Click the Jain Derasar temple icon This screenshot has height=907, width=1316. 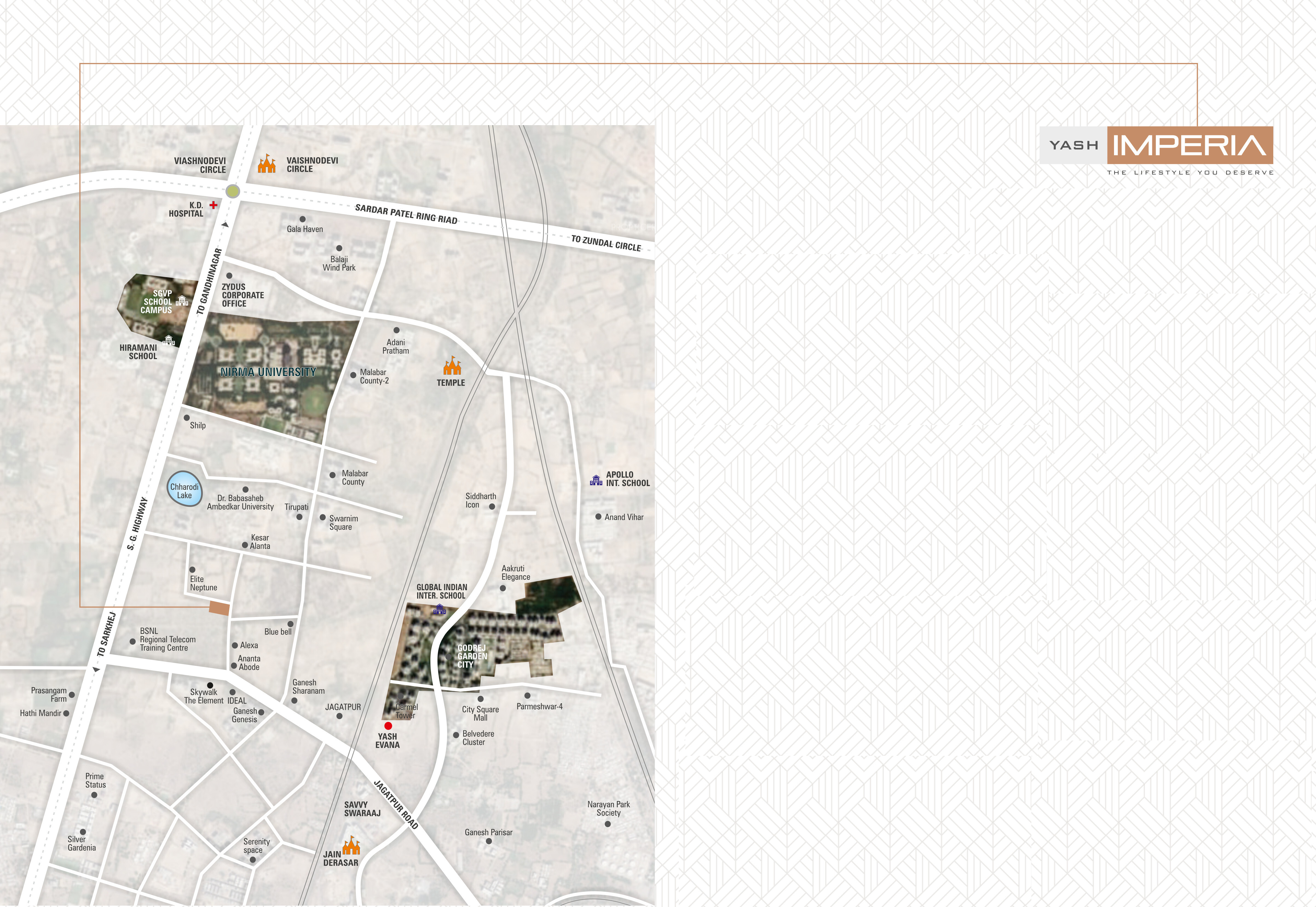point(351,845)
